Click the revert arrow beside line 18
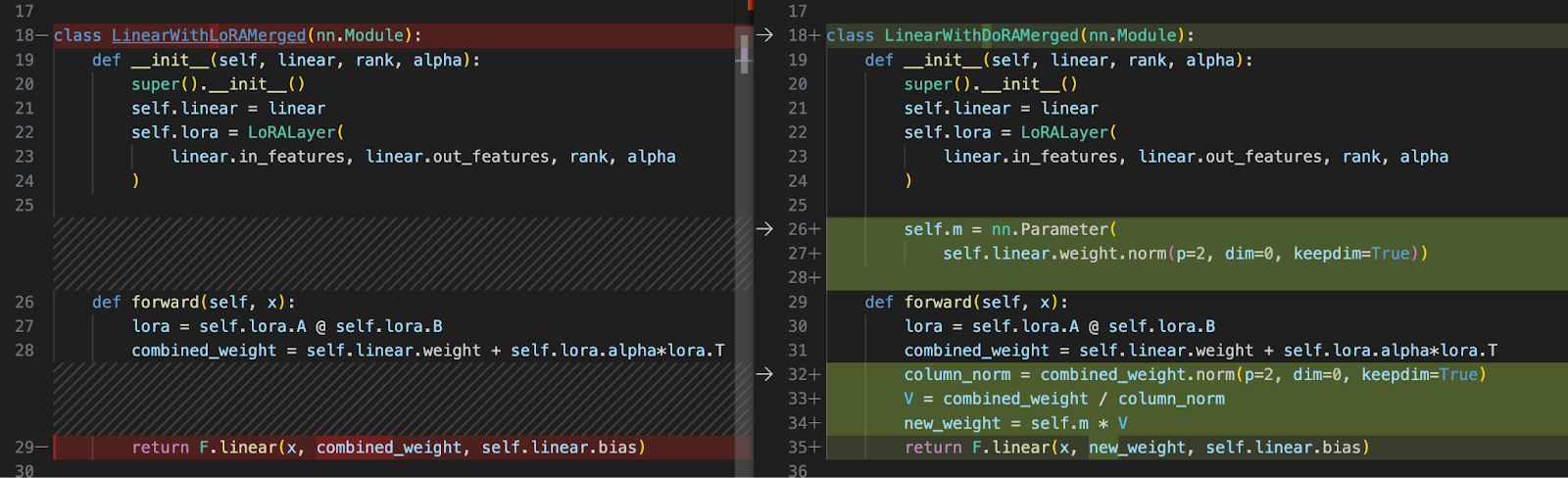This screenshot has height=478, width=1568. tap(764, 35)
